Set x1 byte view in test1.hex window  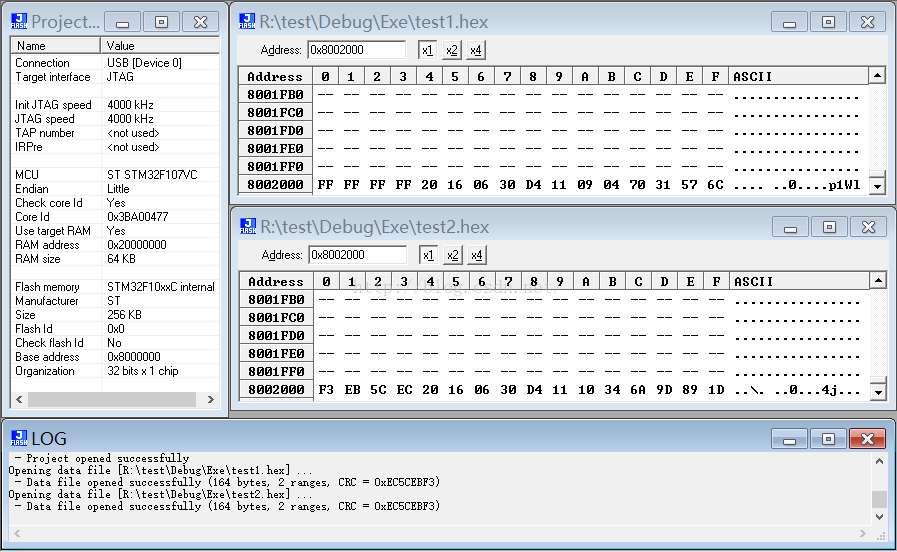427,50
